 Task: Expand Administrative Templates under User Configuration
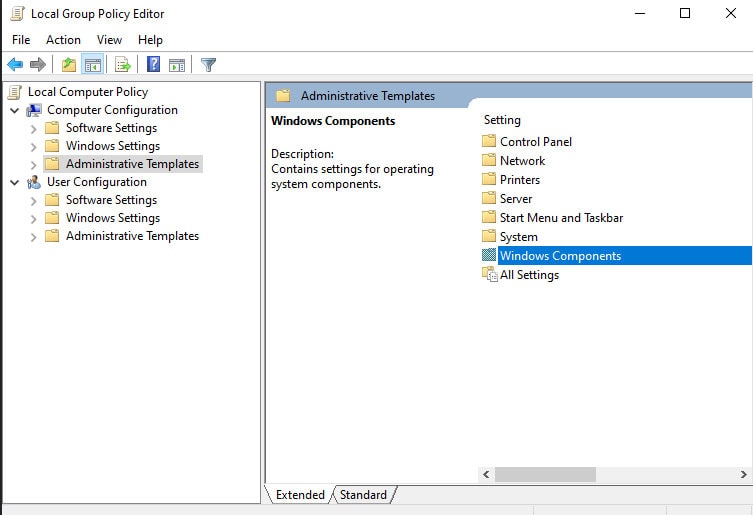(33, 237)
